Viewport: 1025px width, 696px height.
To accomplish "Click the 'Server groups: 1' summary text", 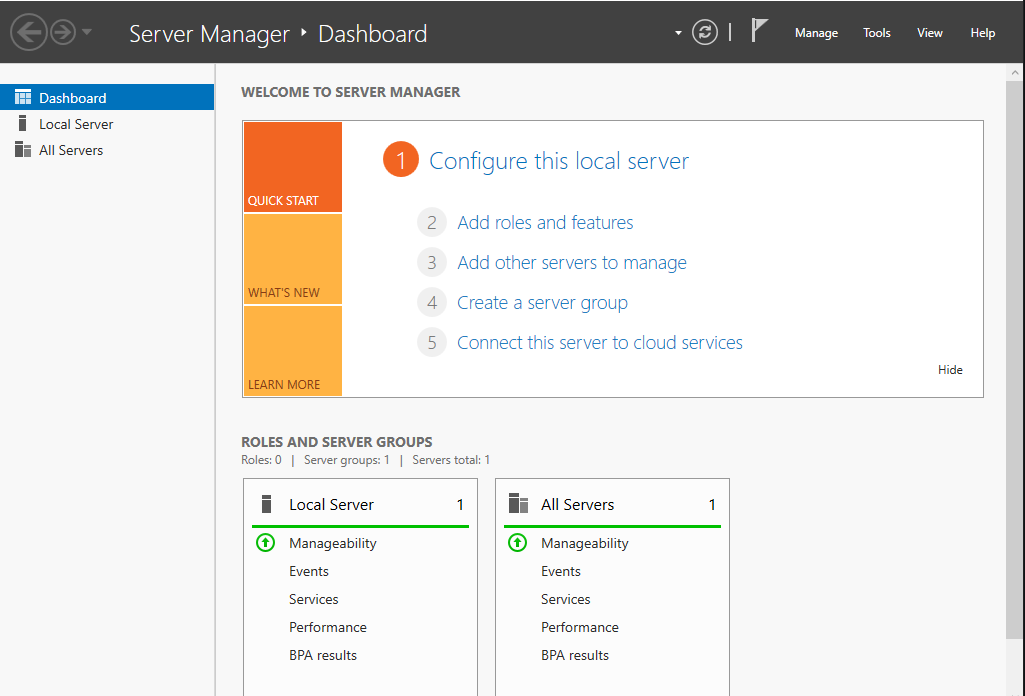I will point(346,460).
